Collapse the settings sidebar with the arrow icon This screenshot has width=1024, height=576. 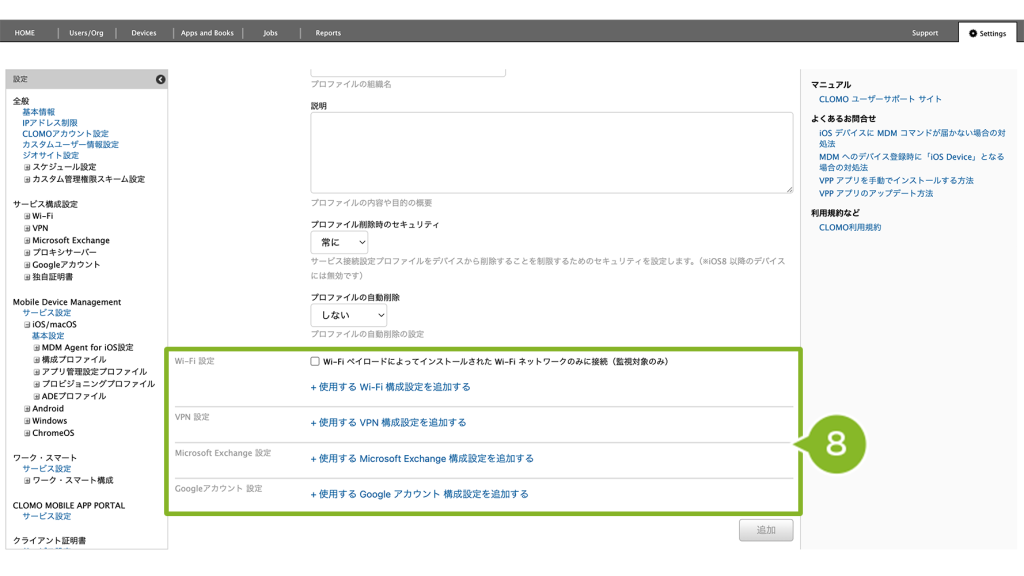pyautogui.click(x=160, y=79)
